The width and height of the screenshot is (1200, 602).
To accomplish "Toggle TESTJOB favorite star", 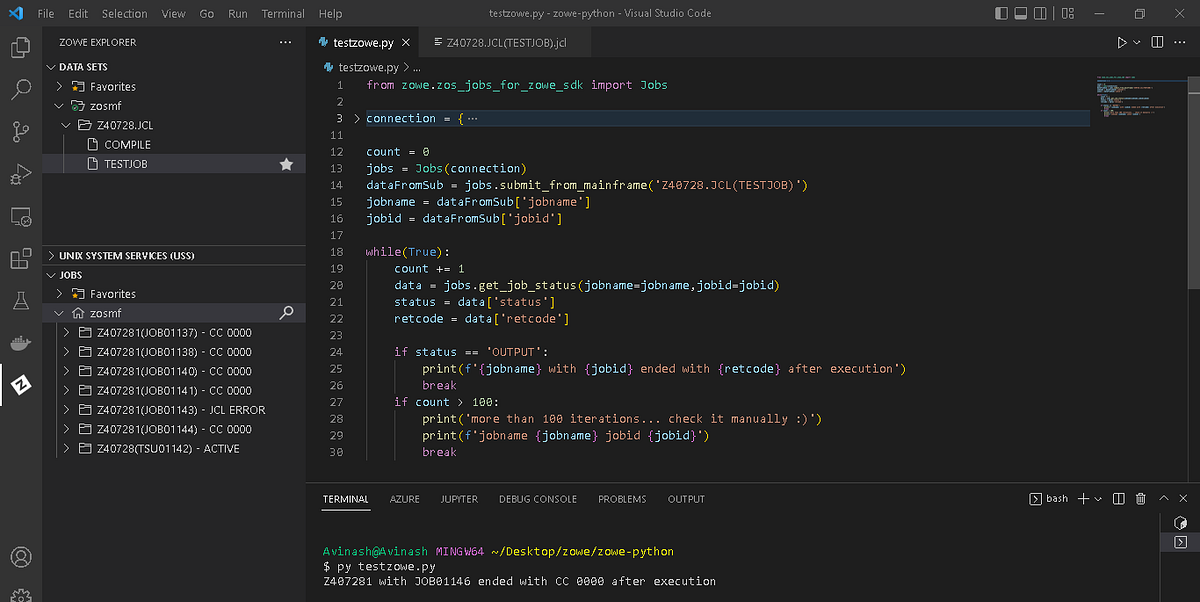I will (x=286, y=164).
